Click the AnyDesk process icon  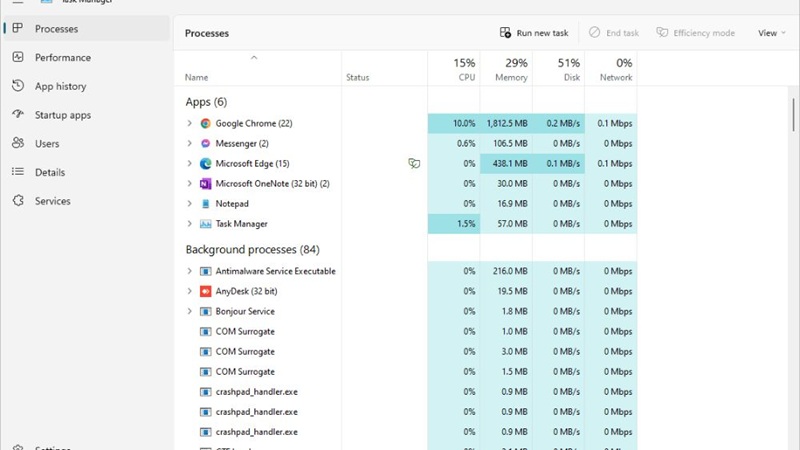pyautogui.click(x=205, y=291)
